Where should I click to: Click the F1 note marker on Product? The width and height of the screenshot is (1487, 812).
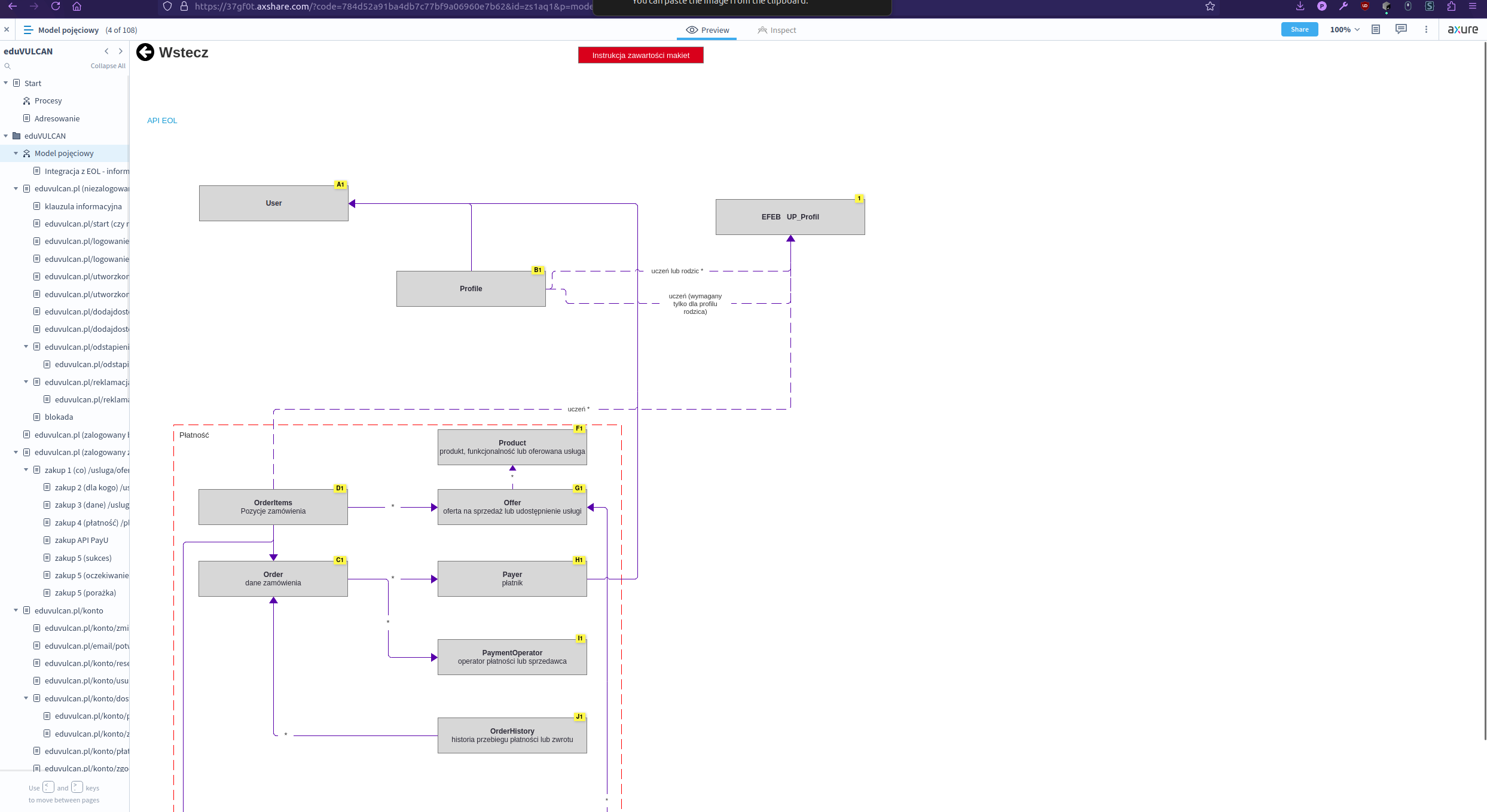click(579, 429)
